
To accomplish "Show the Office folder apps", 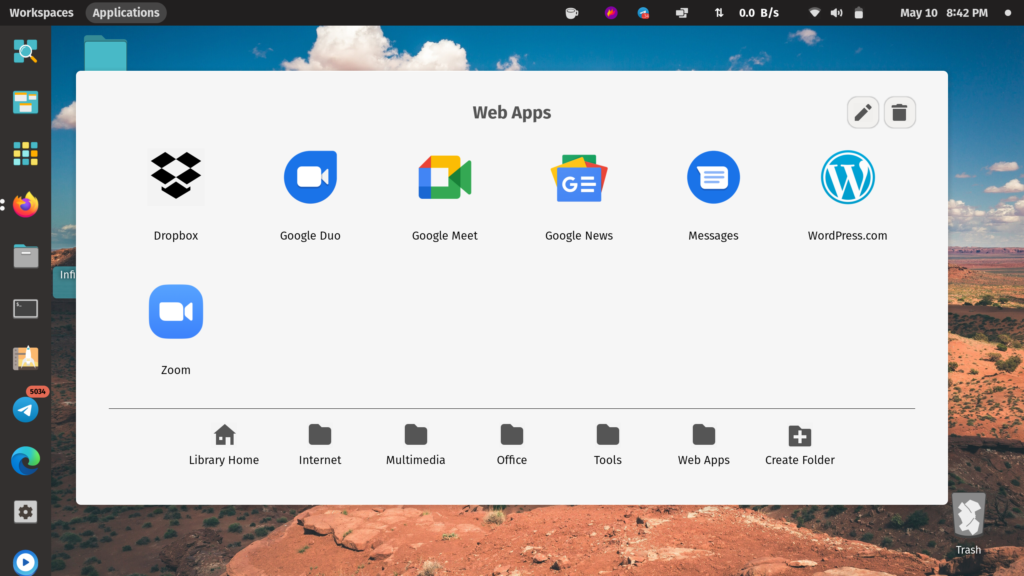I will [x=511, y=445].
